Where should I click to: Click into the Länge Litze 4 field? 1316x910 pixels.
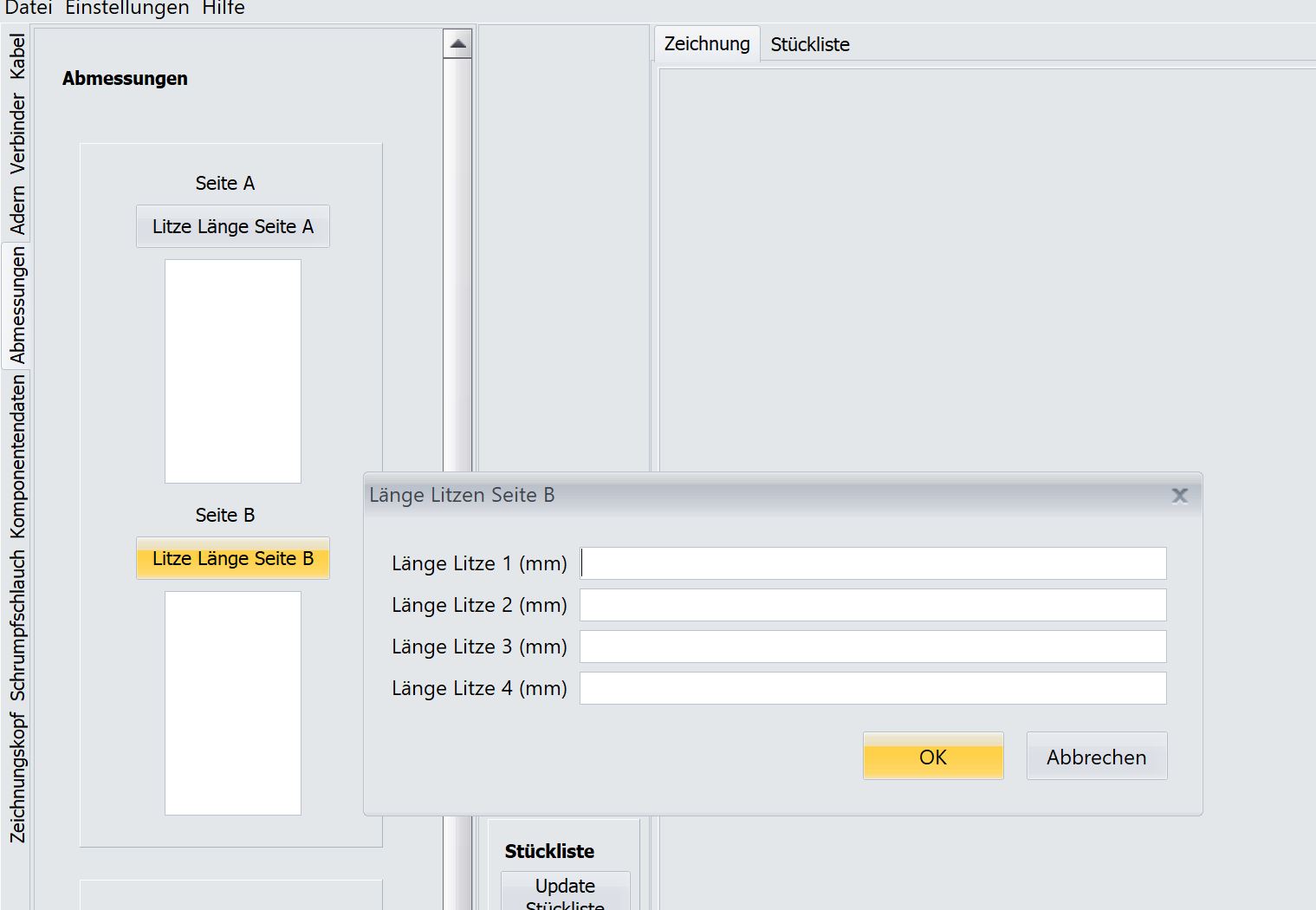click(x=872, y=688)
